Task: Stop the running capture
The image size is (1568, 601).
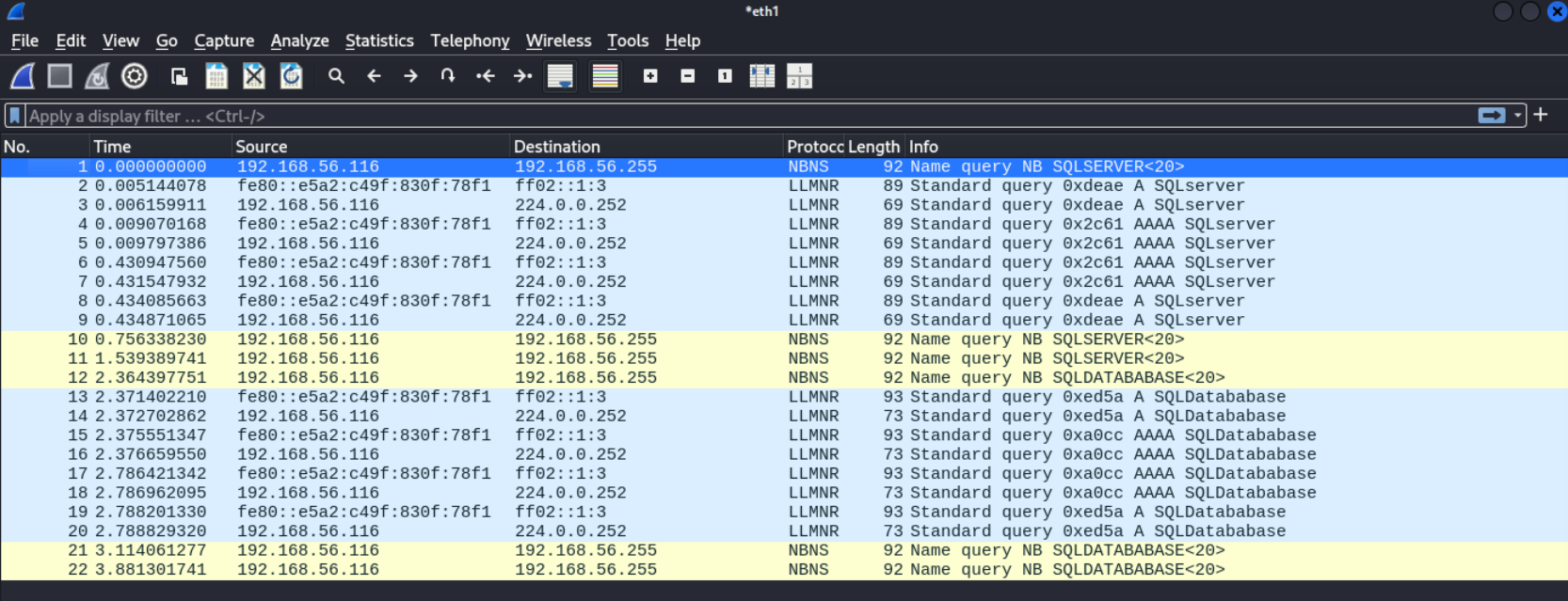Action: (x=60, y=76)
